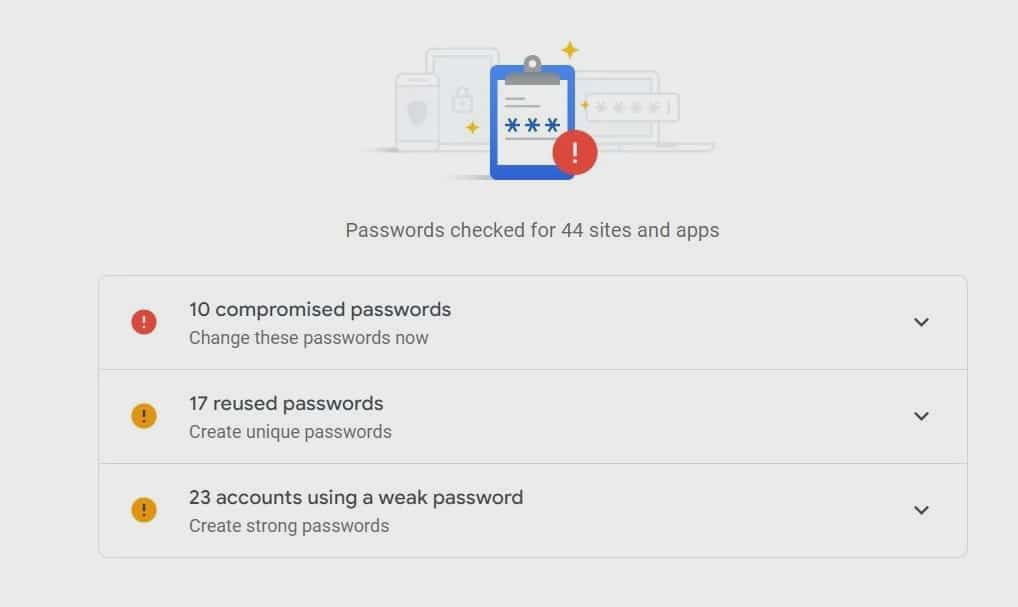
Task: Expand the reused passwords chevron
Action: click(x=921, y=416)
